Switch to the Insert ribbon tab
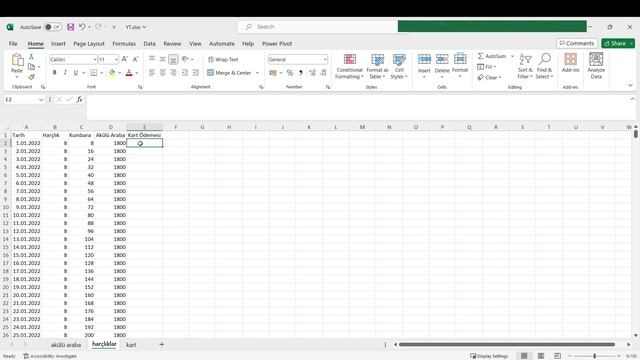This screenshot has height=360, width=640. [58, 44]
